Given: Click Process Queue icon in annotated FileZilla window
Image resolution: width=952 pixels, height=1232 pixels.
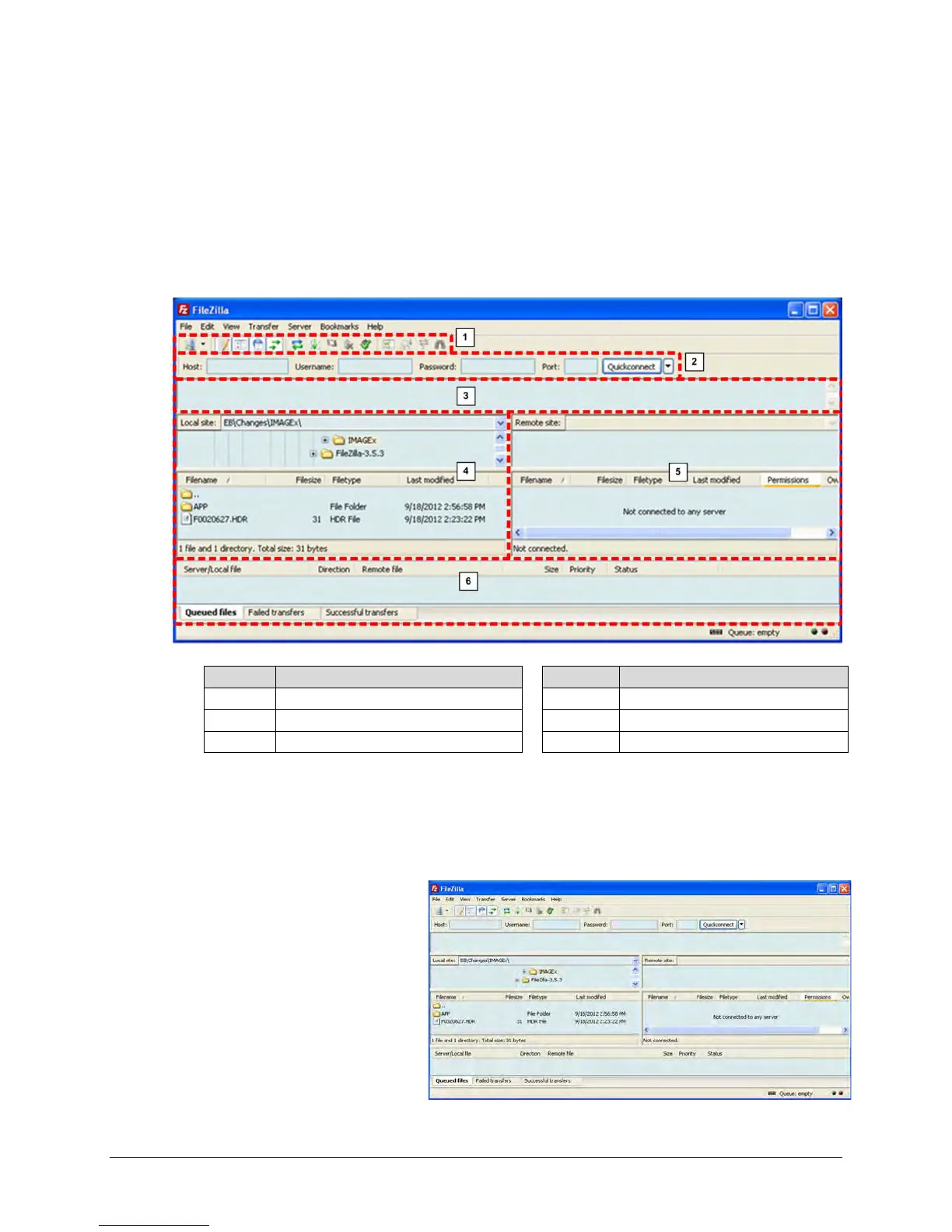Looking at the screenshot, I should [x=314, y=345].
